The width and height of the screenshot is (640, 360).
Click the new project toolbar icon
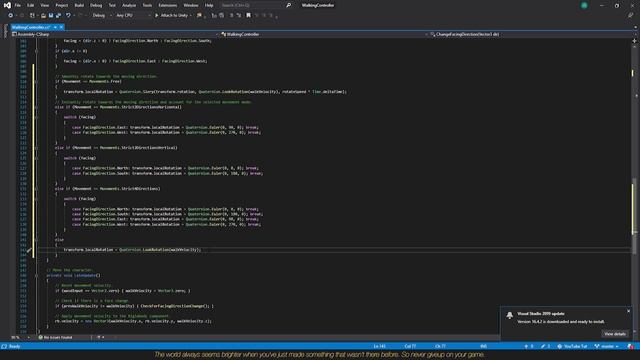point(32,16)
